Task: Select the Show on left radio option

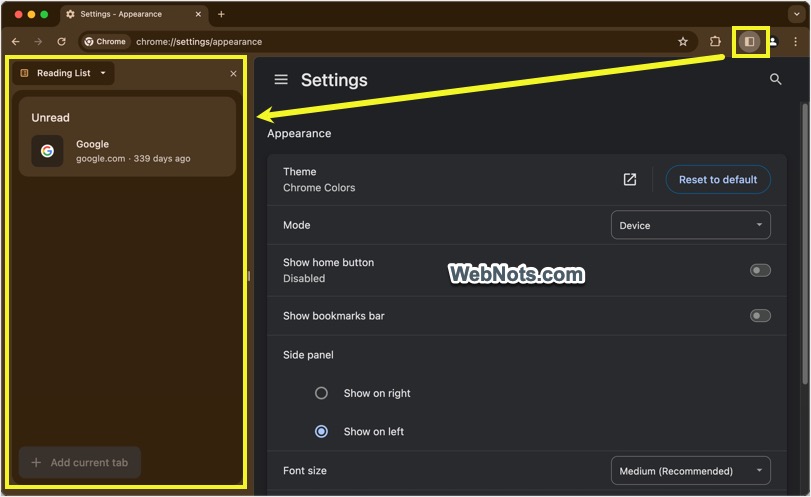Action: point(321,432)
